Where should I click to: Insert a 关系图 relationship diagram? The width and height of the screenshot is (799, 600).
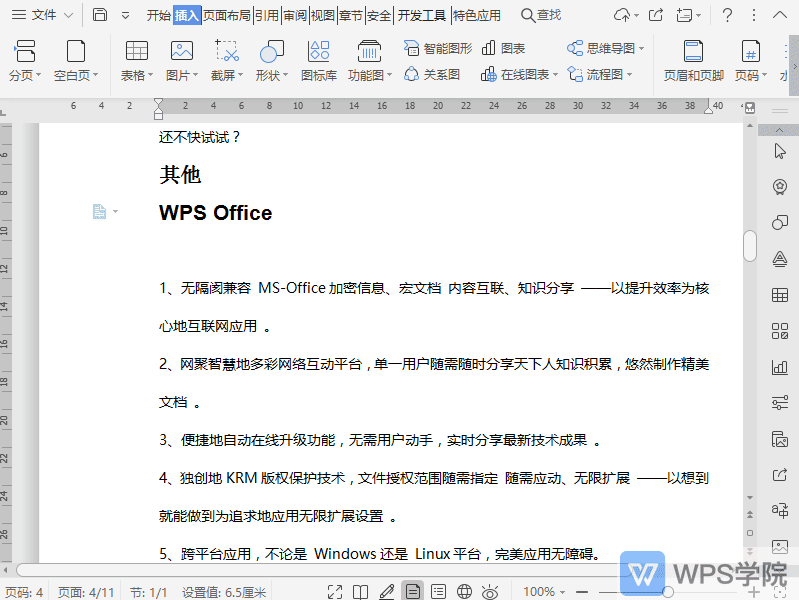click(432, 74)
